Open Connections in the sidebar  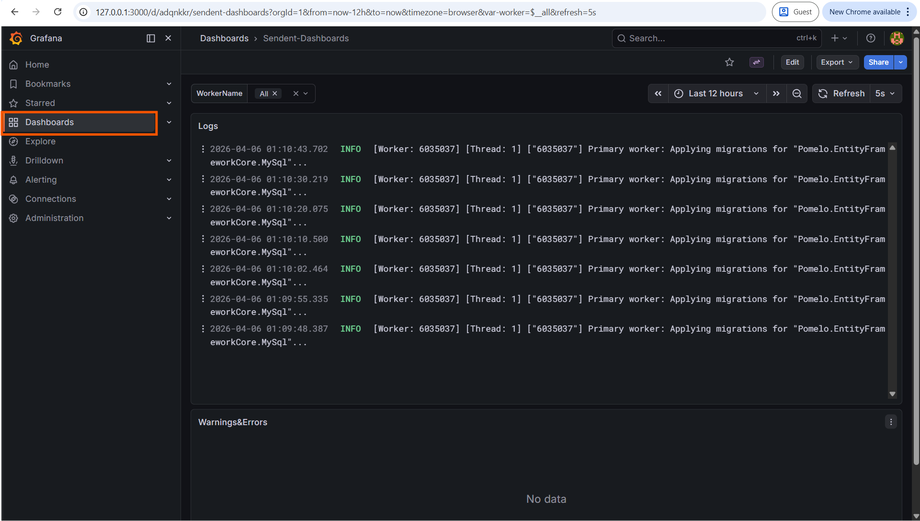point(50,199)
